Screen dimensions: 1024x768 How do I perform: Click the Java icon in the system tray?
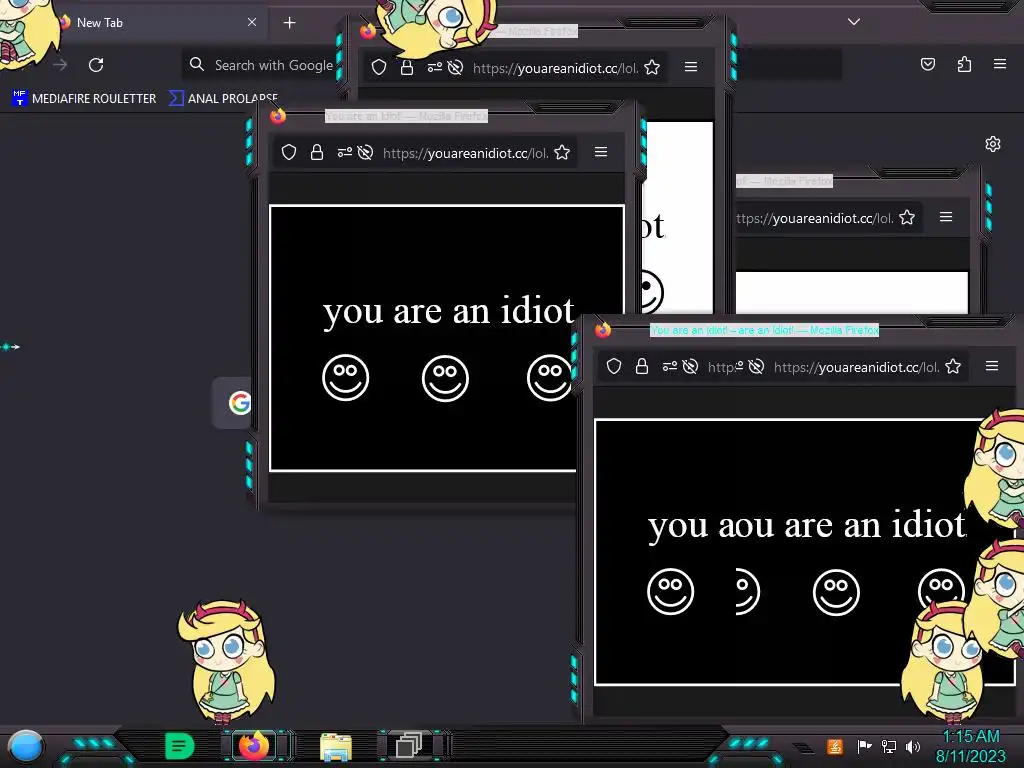coord(835,746)
